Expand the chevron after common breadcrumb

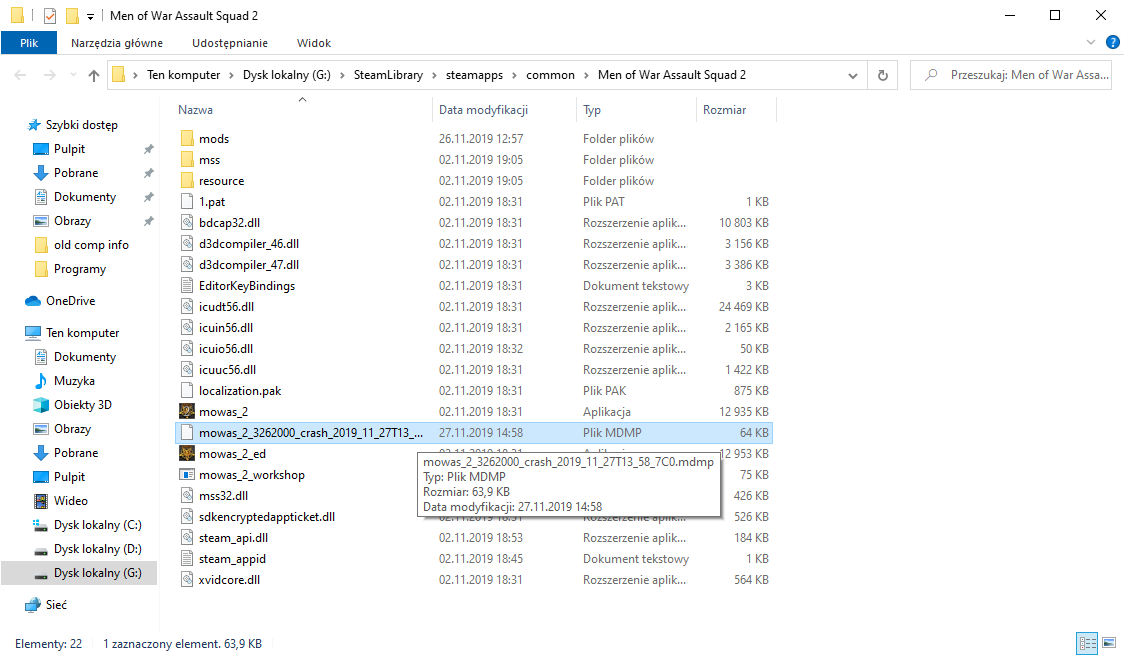(x=586, y=75)
